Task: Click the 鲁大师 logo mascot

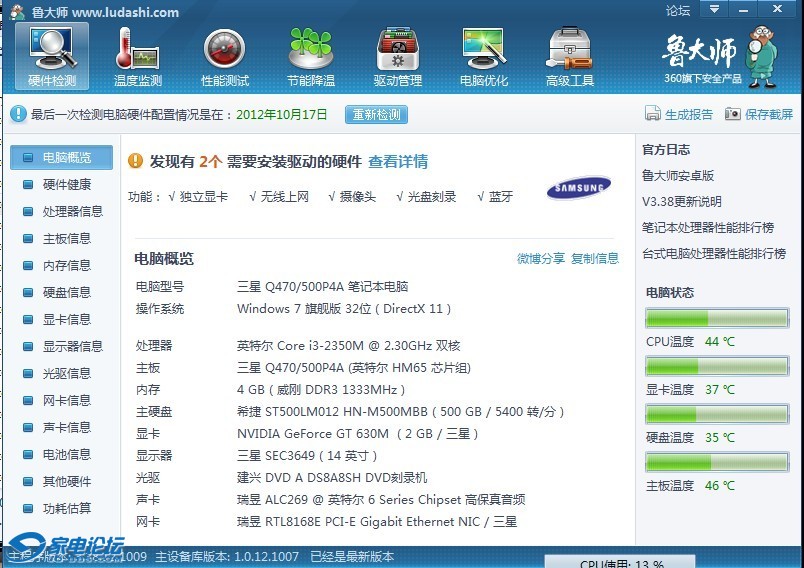Action: 762,56
